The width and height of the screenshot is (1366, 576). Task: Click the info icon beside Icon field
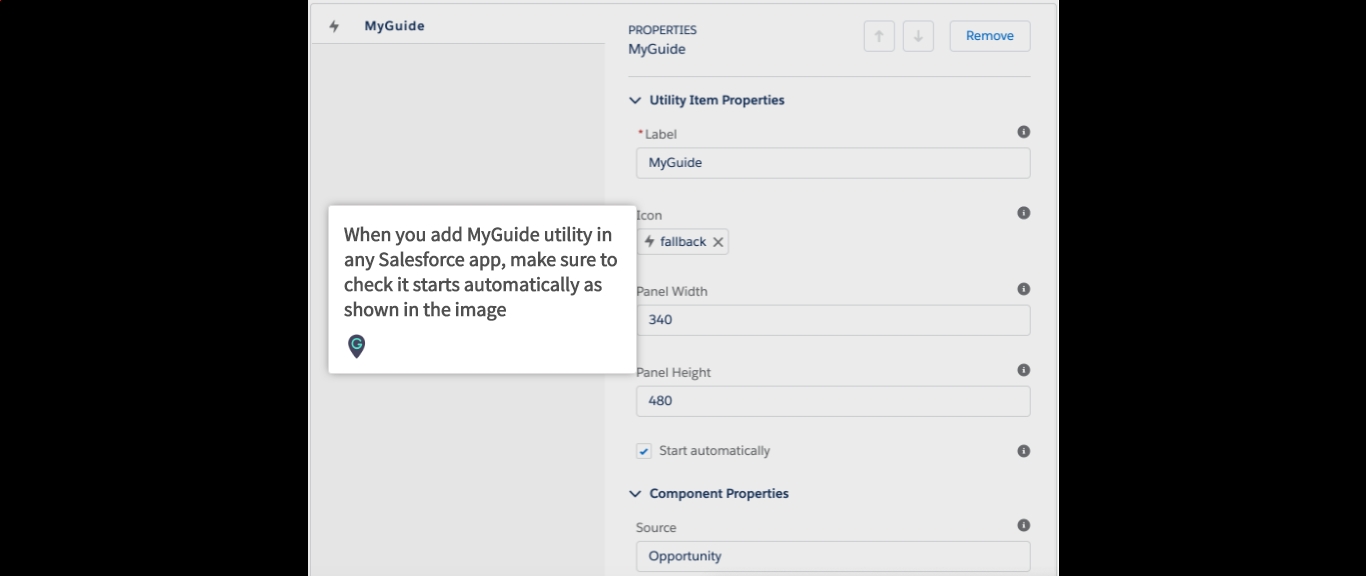(x=1024, y=213)
